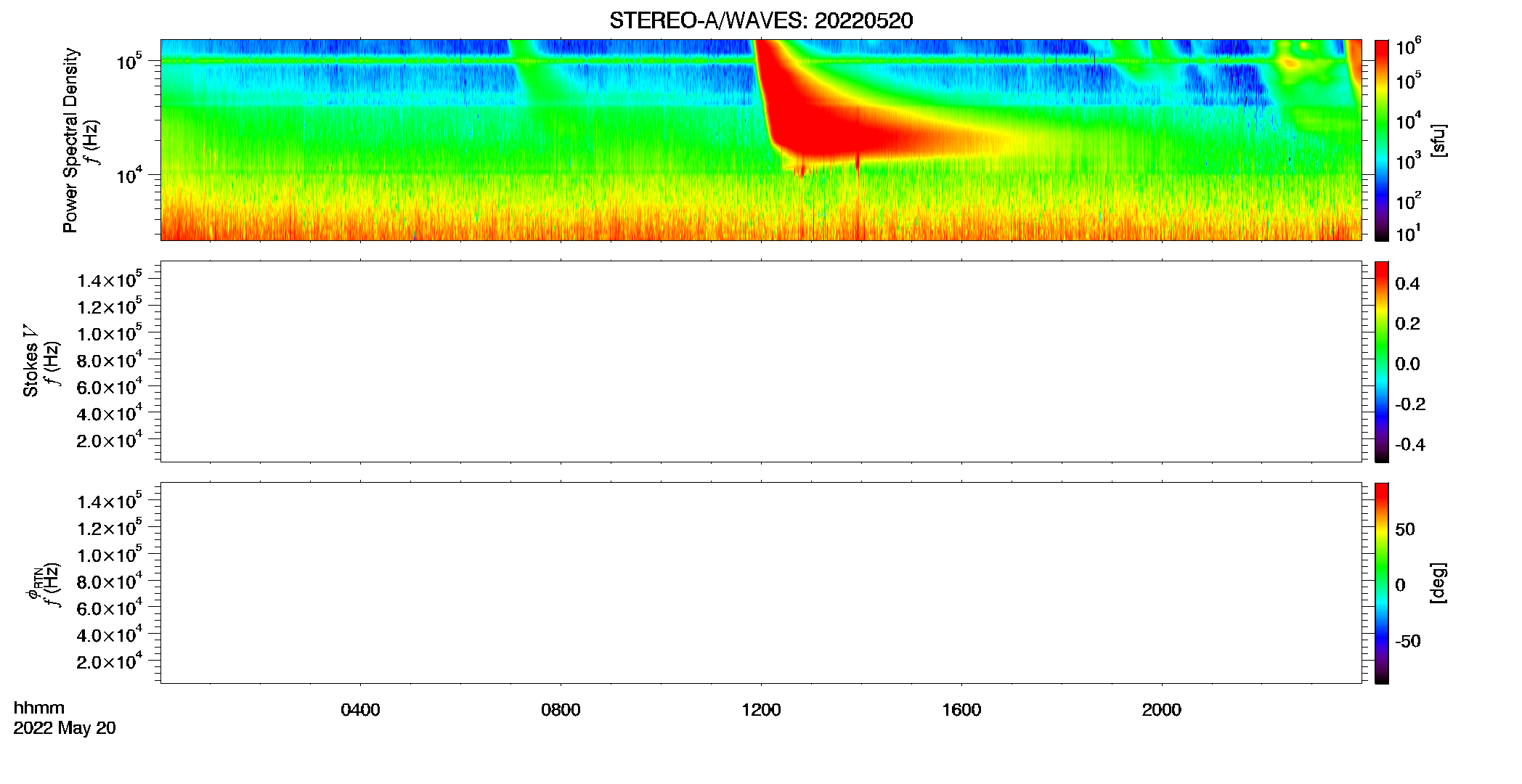Click the 2022 May 20 date label
Screen dimensions: 1522x784
point(65,728)
